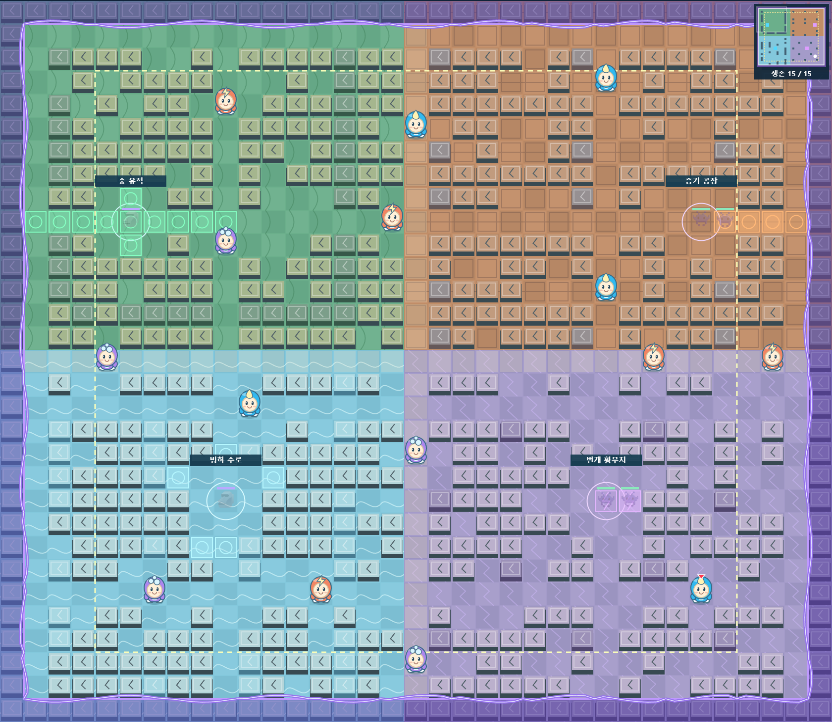Click the blue character with red marker
832x722 pixels.
tap(701, 589)
